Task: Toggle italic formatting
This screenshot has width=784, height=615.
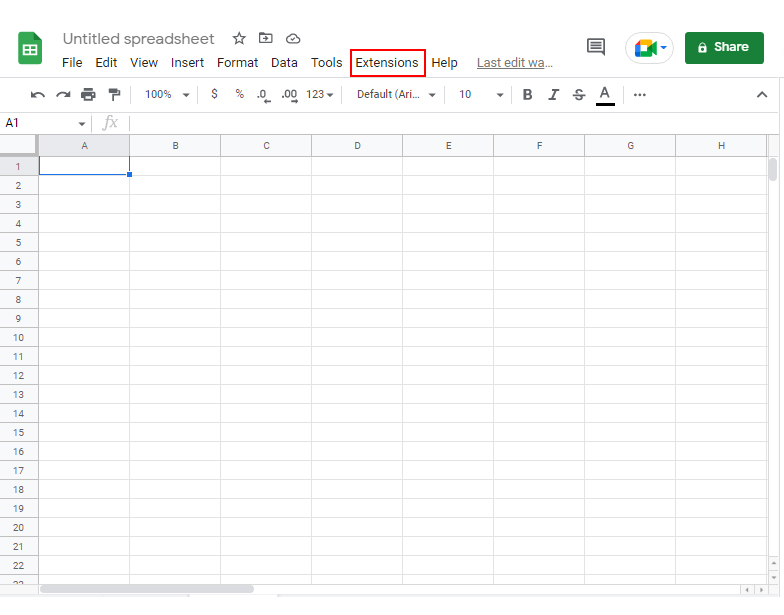Action: point(553,94)
